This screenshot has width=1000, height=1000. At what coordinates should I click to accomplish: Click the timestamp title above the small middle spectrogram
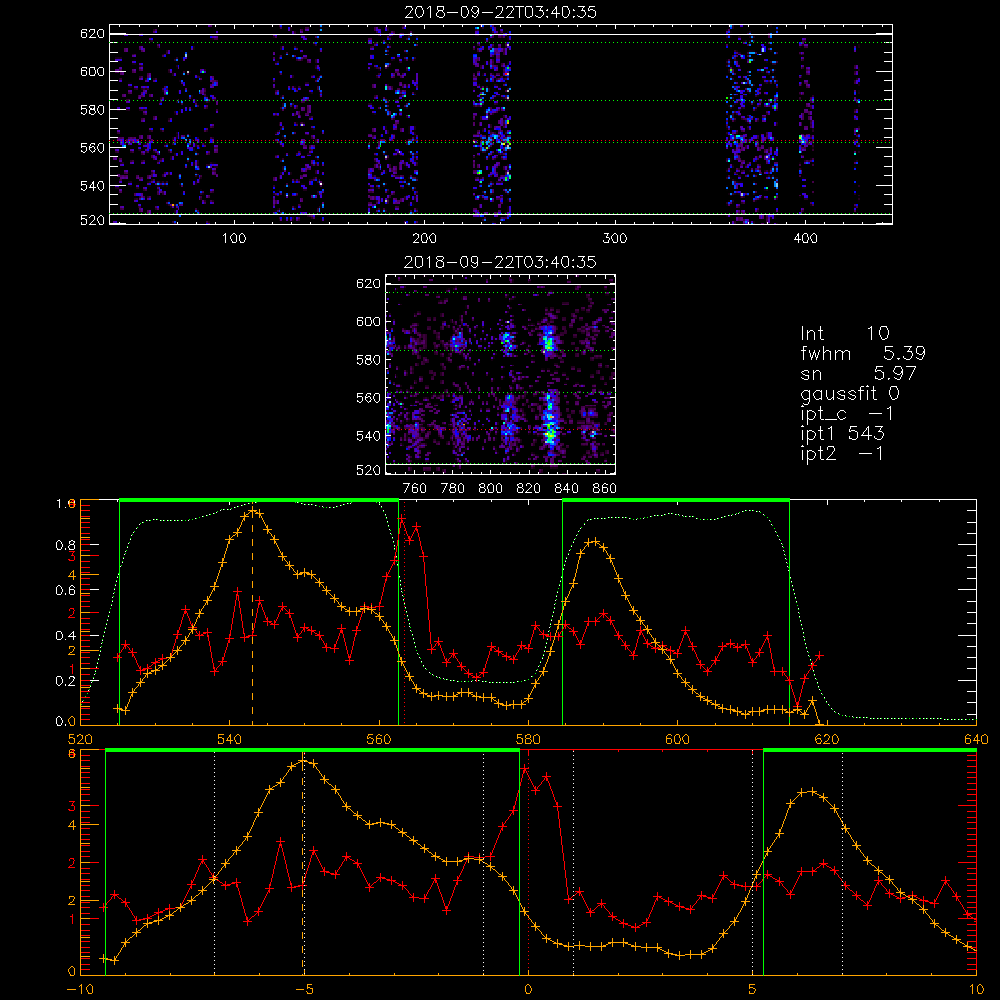pyautogui.click(x=501, y=262)
